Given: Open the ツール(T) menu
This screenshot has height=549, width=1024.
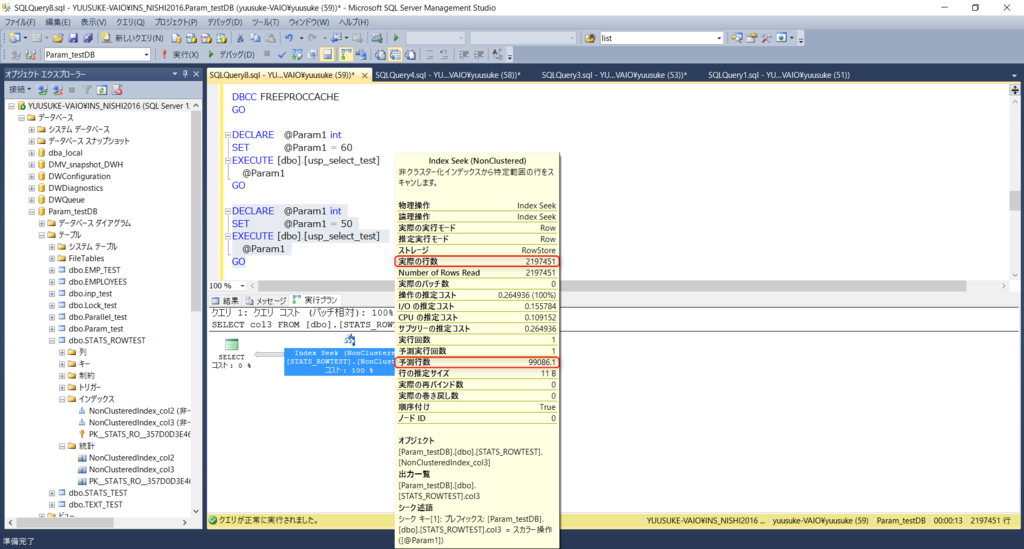Looking at the screenshot, I should click(265, 22).
